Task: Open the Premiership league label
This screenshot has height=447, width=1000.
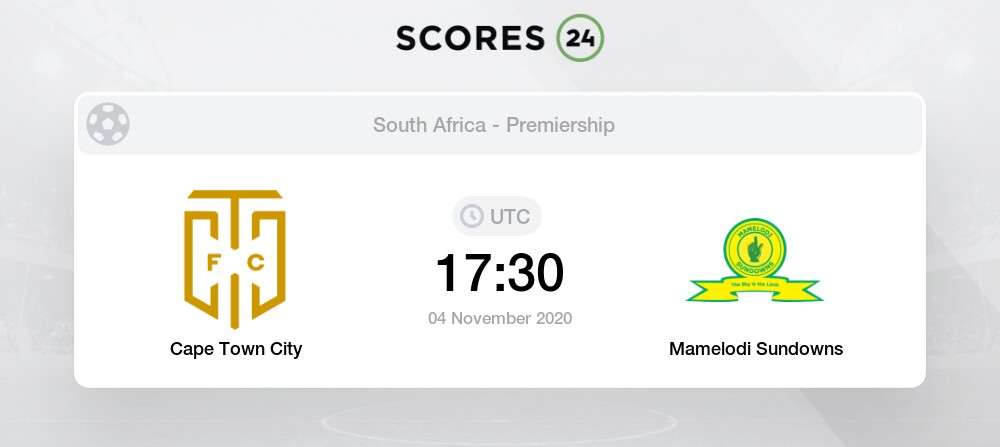Action: pyautogui.click(x=560, y=125)
